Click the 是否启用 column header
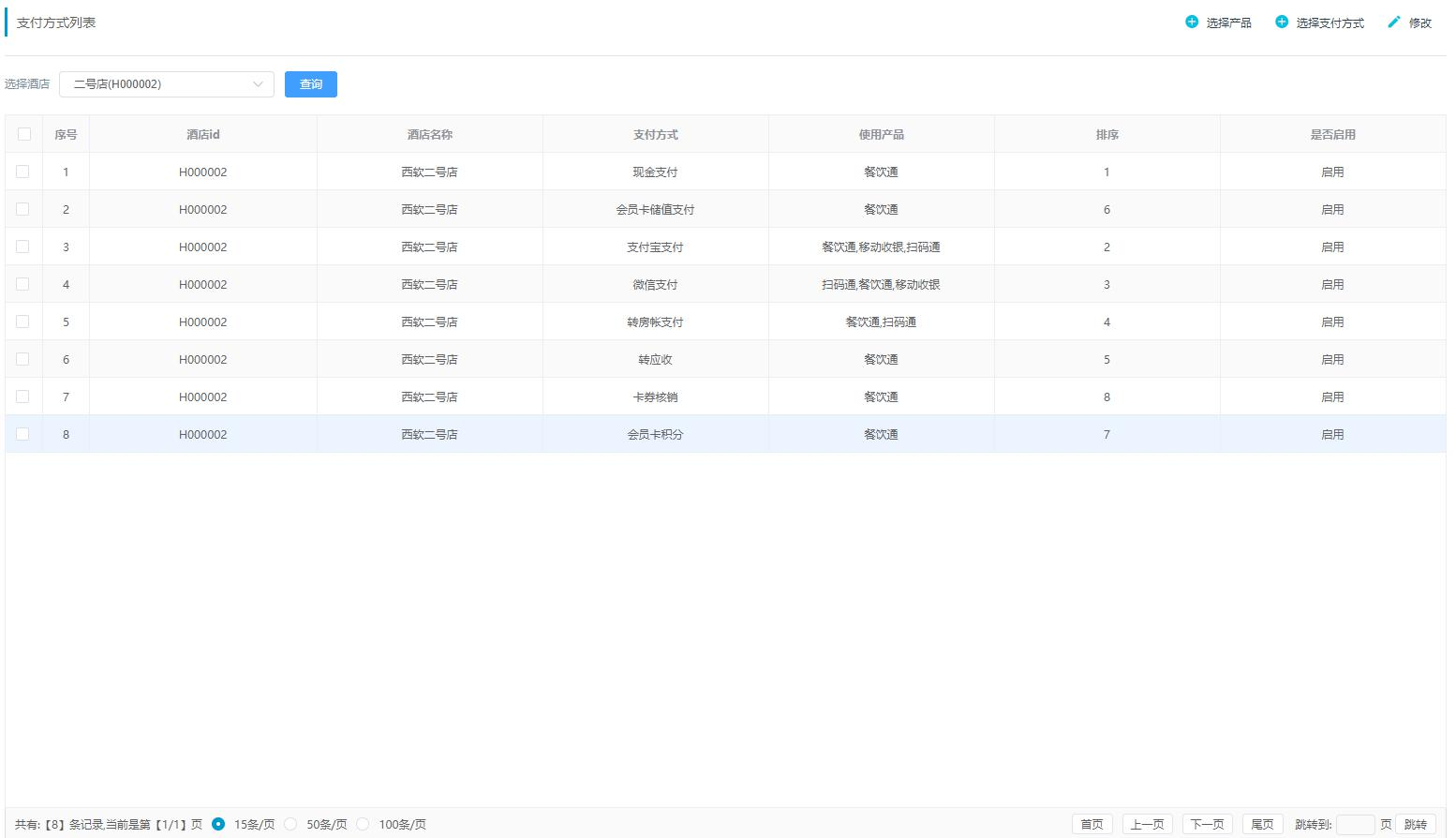This screenshot has height=838, width=1456. (x=1333, y=134)
